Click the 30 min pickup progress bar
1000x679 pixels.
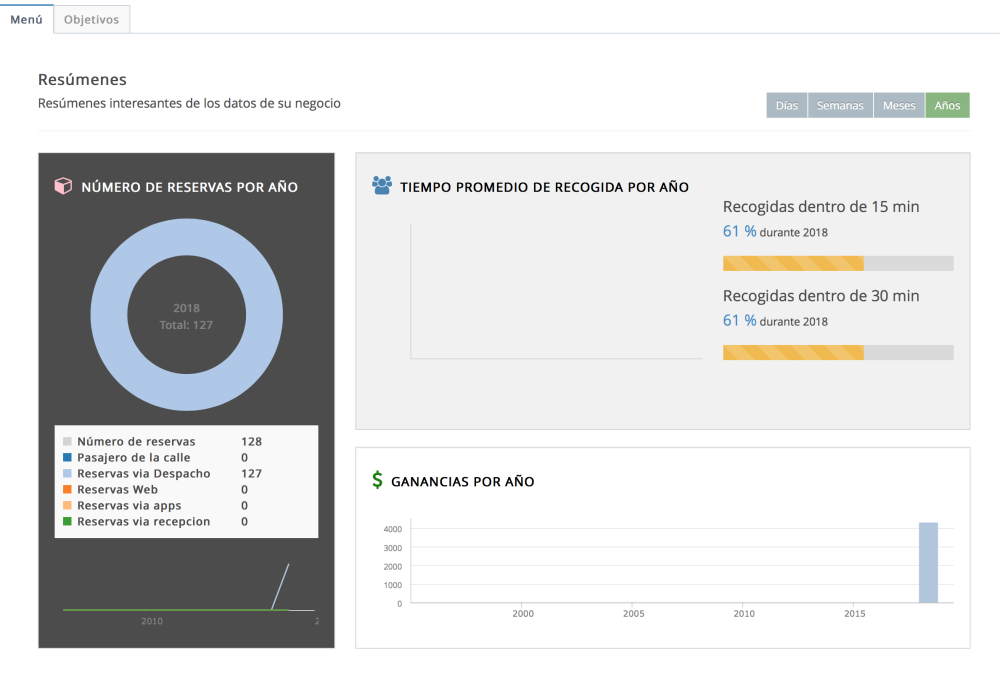[x=838, y=352]
